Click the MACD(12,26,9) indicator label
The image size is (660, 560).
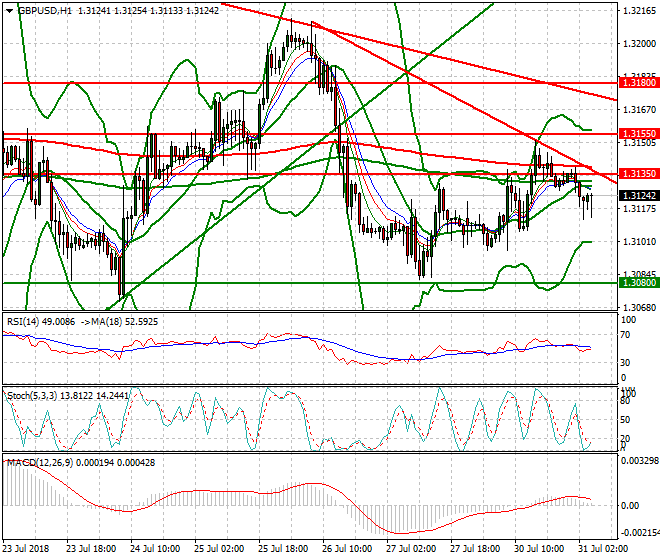[x=40, y=463]
